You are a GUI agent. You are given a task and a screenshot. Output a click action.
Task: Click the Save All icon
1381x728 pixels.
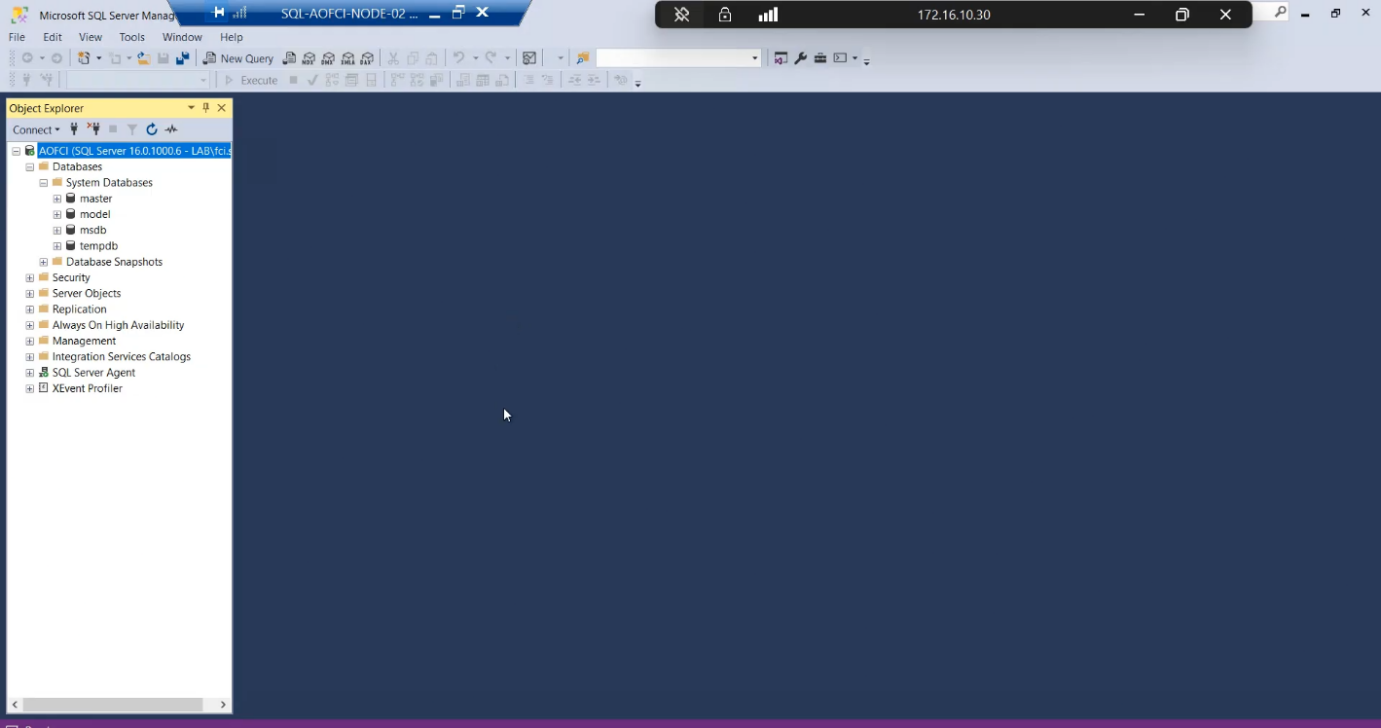[182, 58]
